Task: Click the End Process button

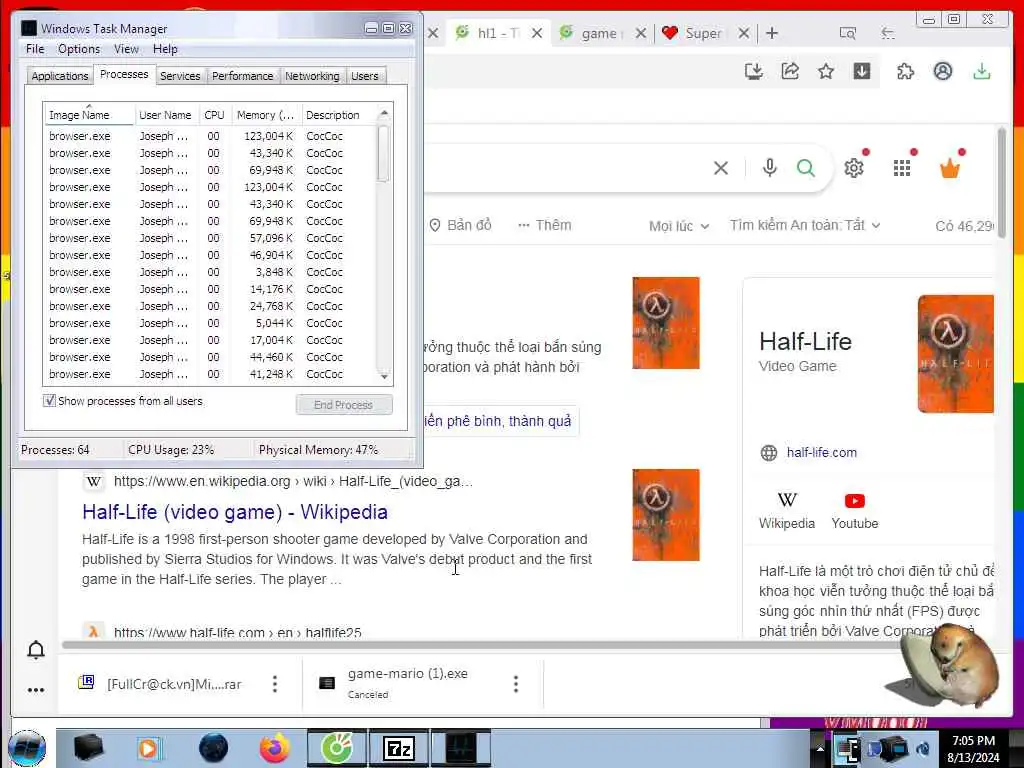Action: pyautogui.click(x=344, y=405)
